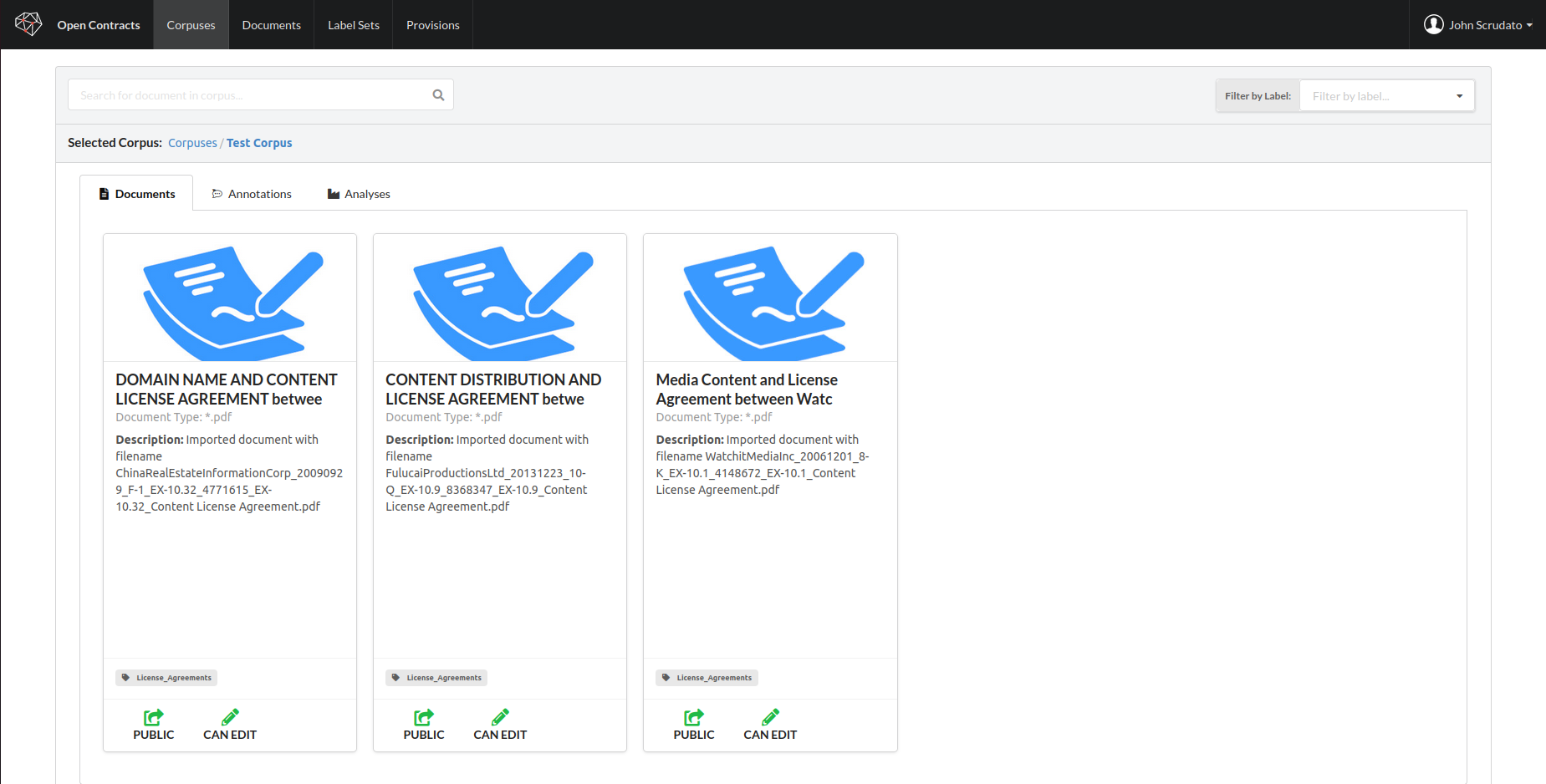The image size is (1546, 784).
Task: Click the ChinaRealEstateInformationCorp filename description
Action: [x=229, y=473]
